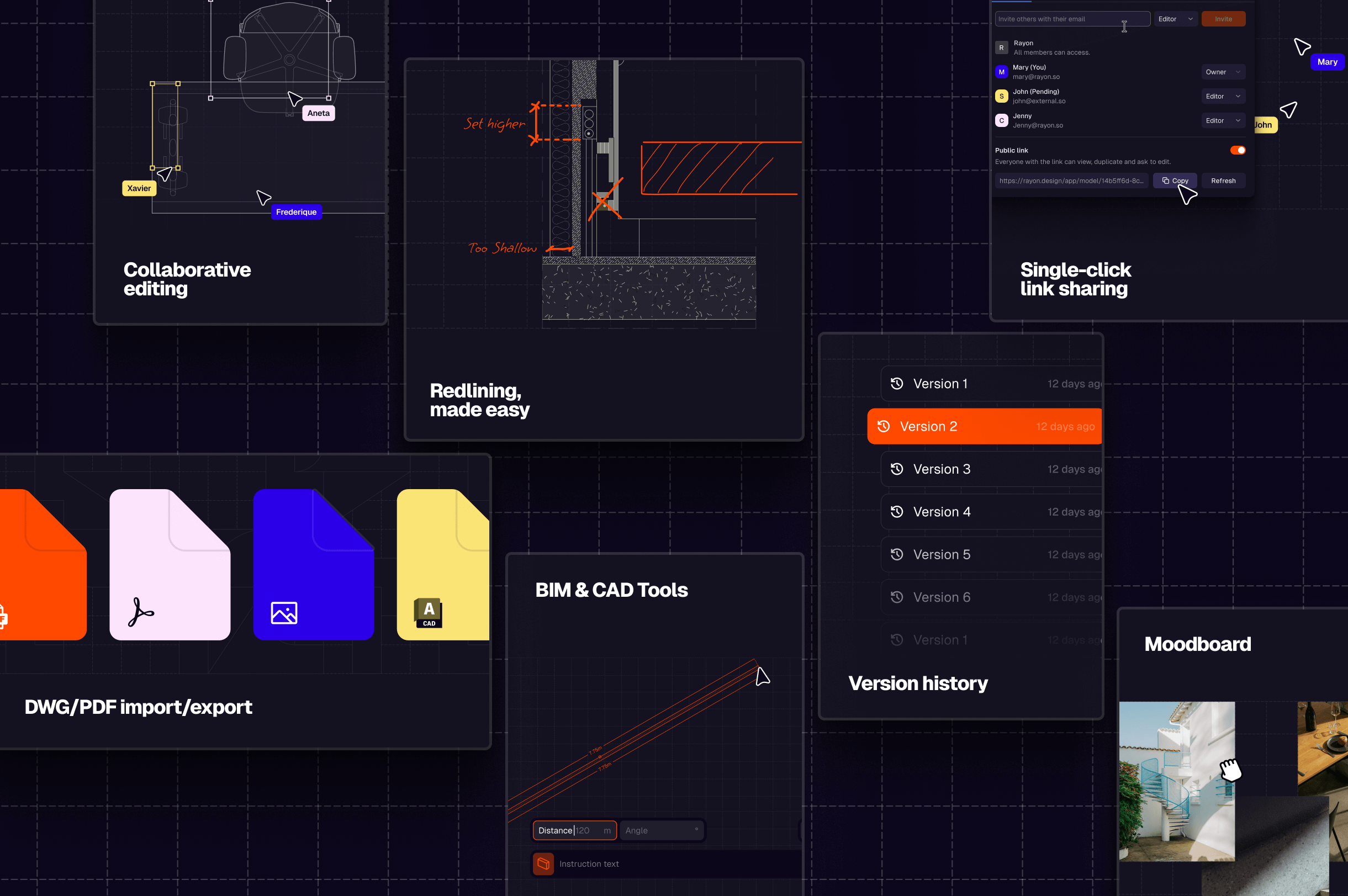
Task: Open John's Editor permission dropdown
Action: click(1222, 97)
